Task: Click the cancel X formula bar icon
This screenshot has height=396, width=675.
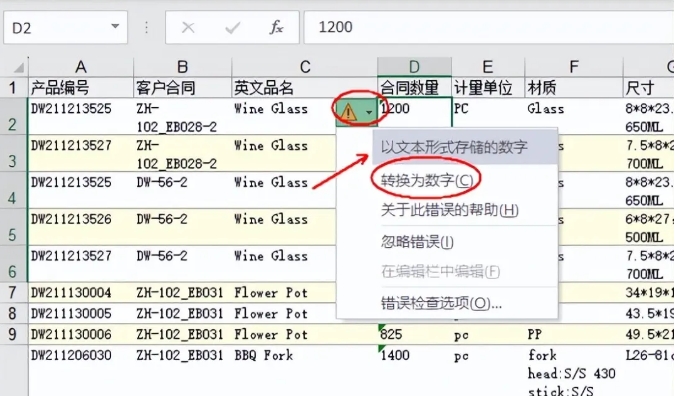Action: pos(188,28)
